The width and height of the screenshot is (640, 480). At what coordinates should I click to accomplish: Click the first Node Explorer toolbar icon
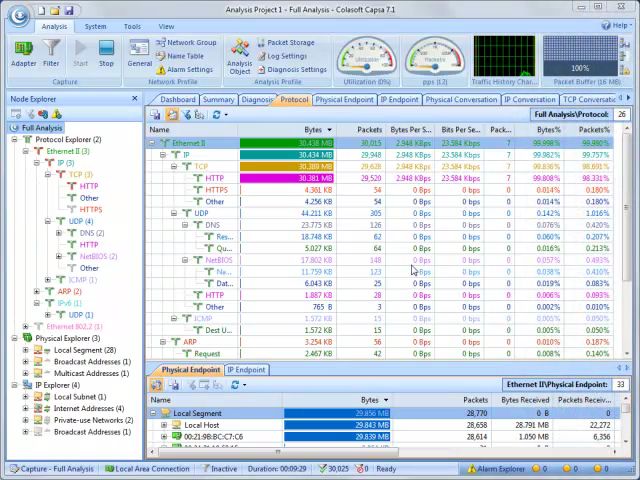(x=16, y=114)
